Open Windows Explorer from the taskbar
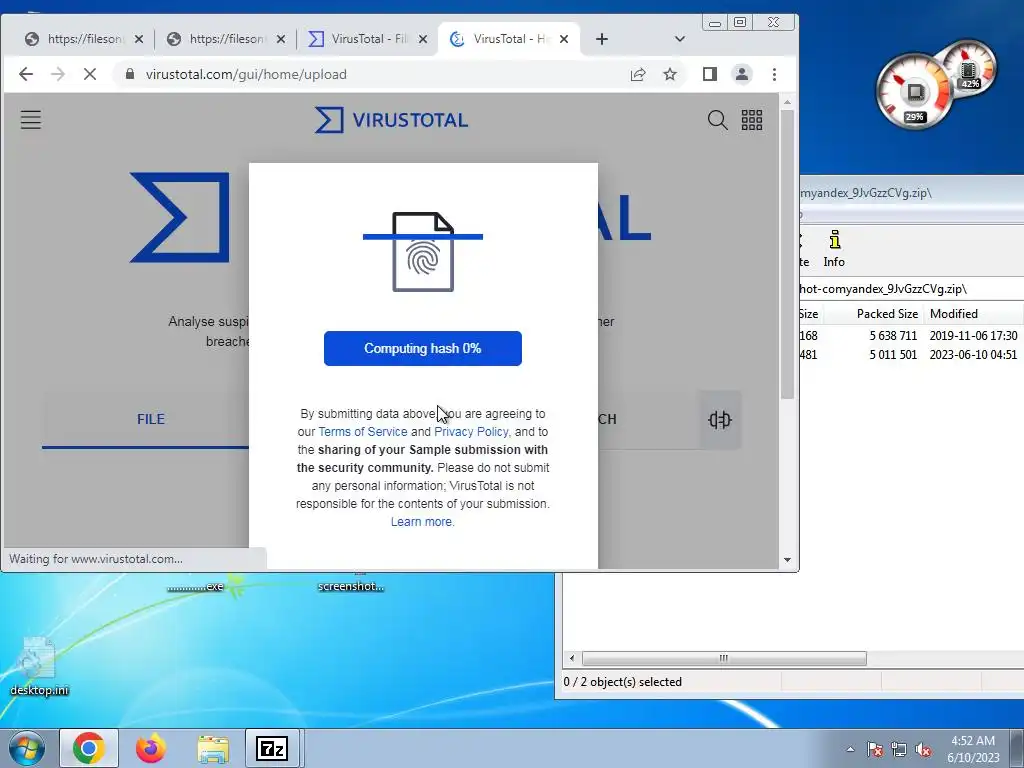The height and width of the screenshot is (768, 1024). 213,749
